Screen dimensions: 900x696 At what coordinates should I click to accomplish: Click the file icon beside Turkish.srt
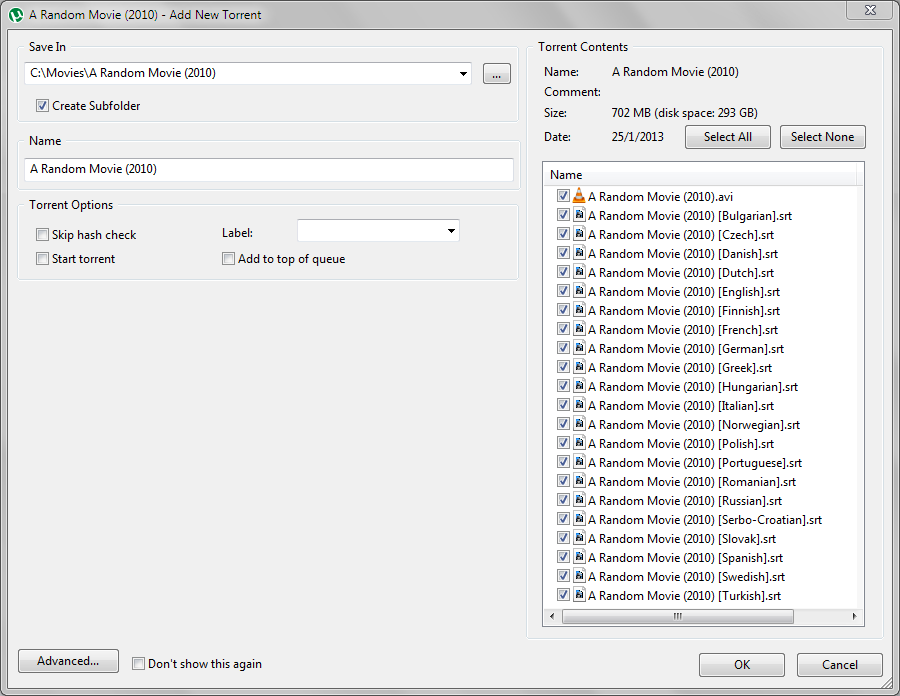coord(579,596)
